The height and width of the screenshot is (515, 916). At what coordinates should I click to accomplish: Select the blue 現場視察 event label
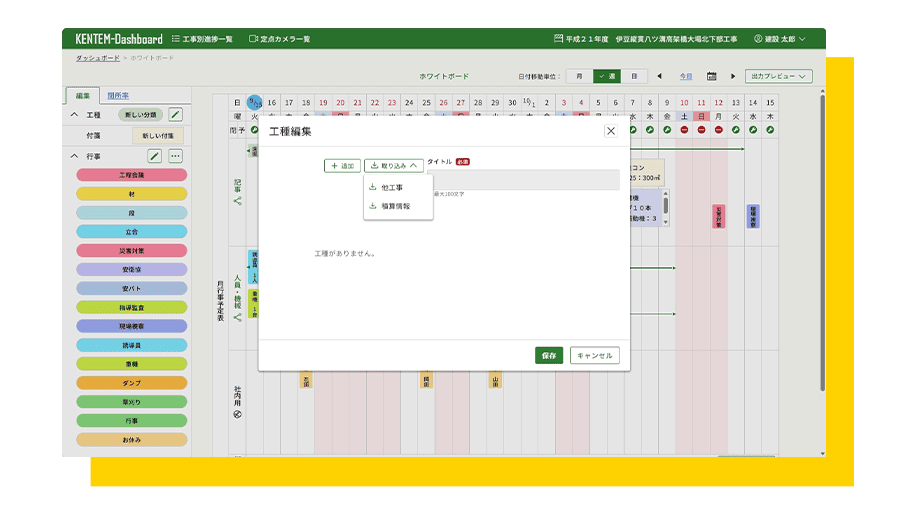coord(131,326)
